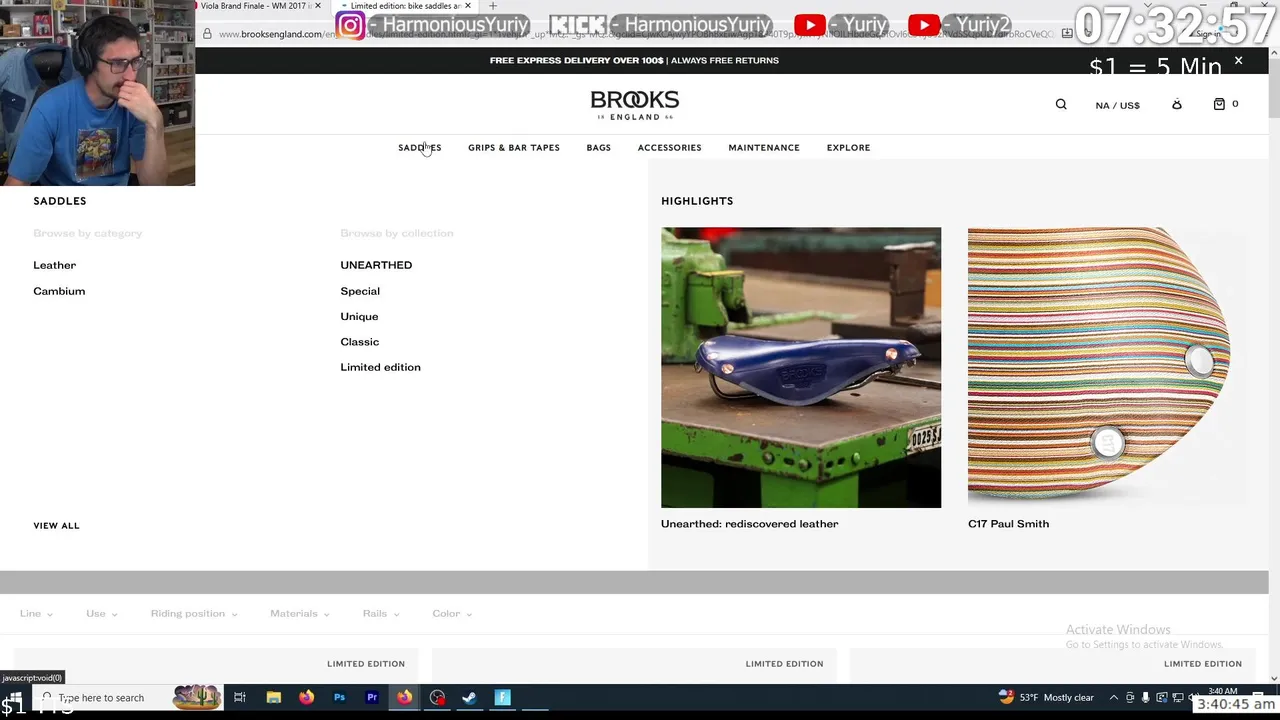Select the Leather saddle category
1280x720 pixels.
pyautogui.click(x=54, y=265)
